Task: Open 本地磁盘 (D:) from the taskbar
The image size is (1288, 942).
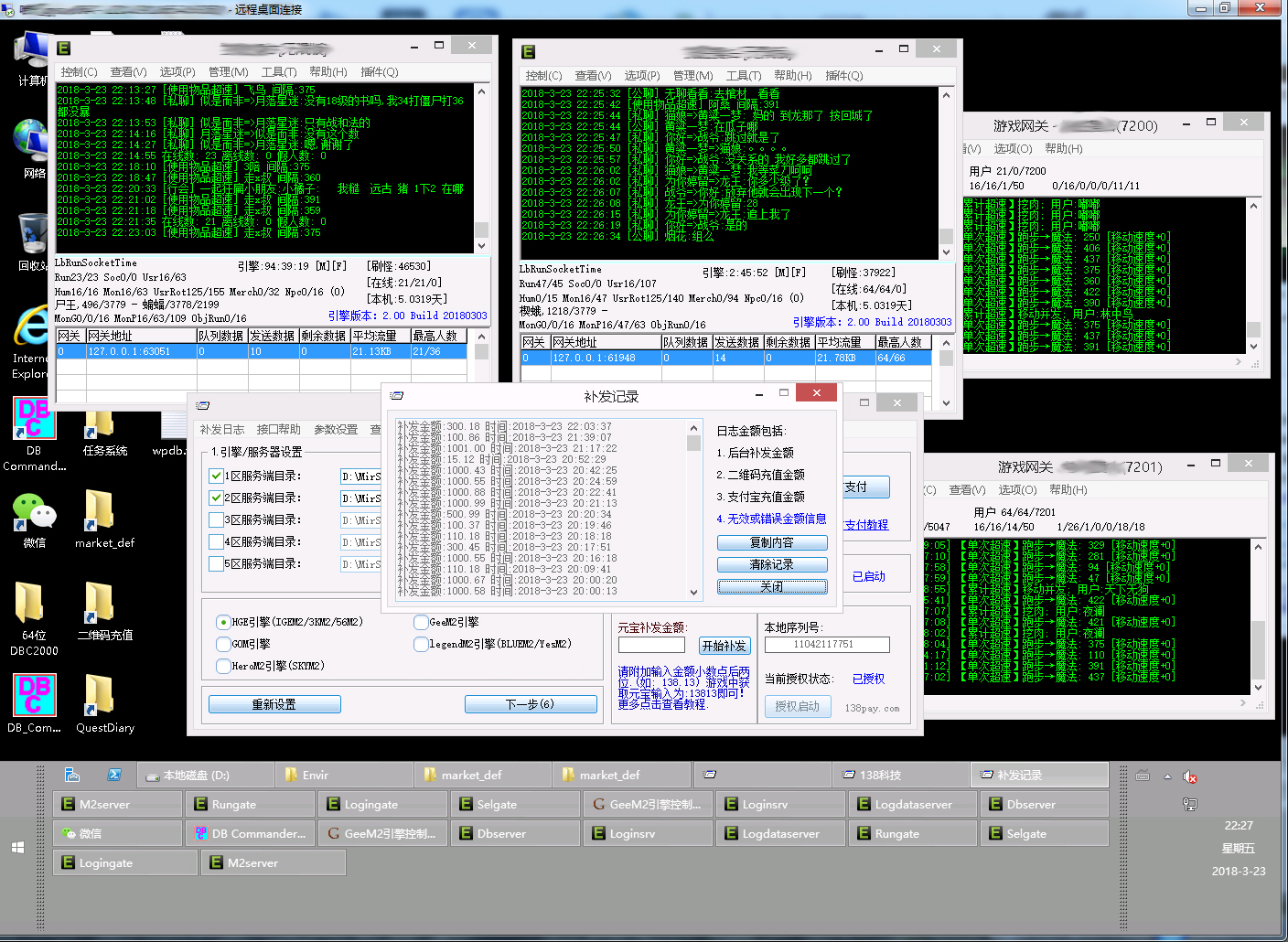Action: [x=206, y=776]
